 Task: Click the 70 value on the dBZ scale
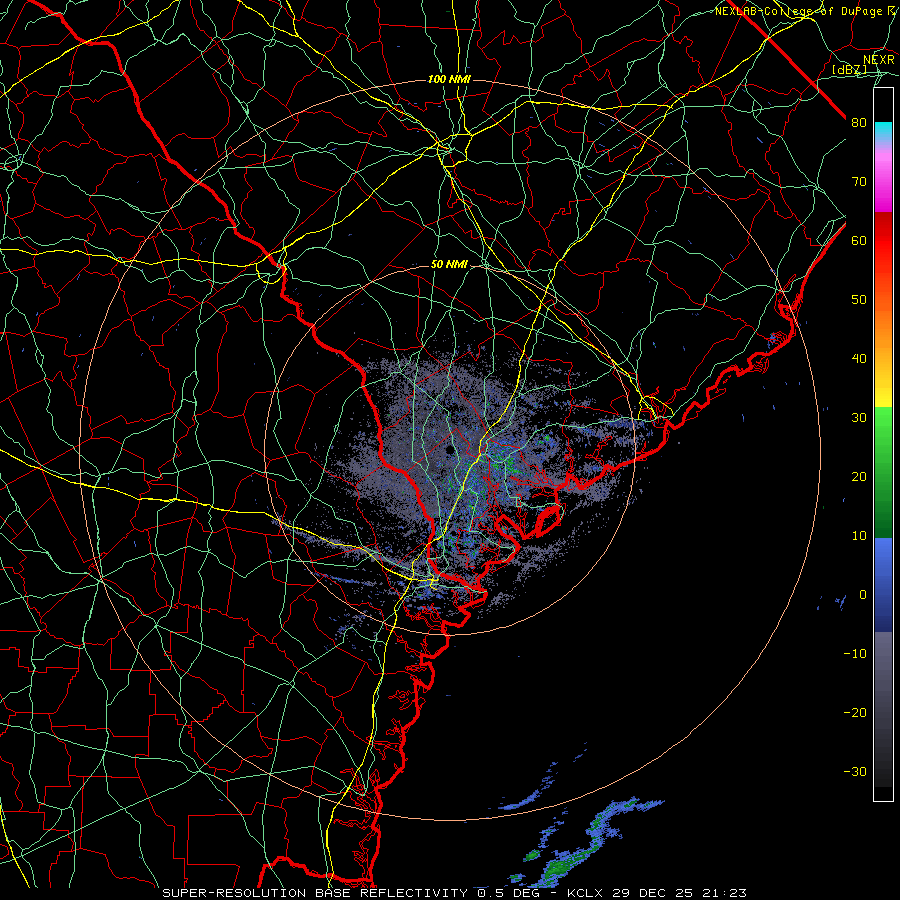click(859, 181)
